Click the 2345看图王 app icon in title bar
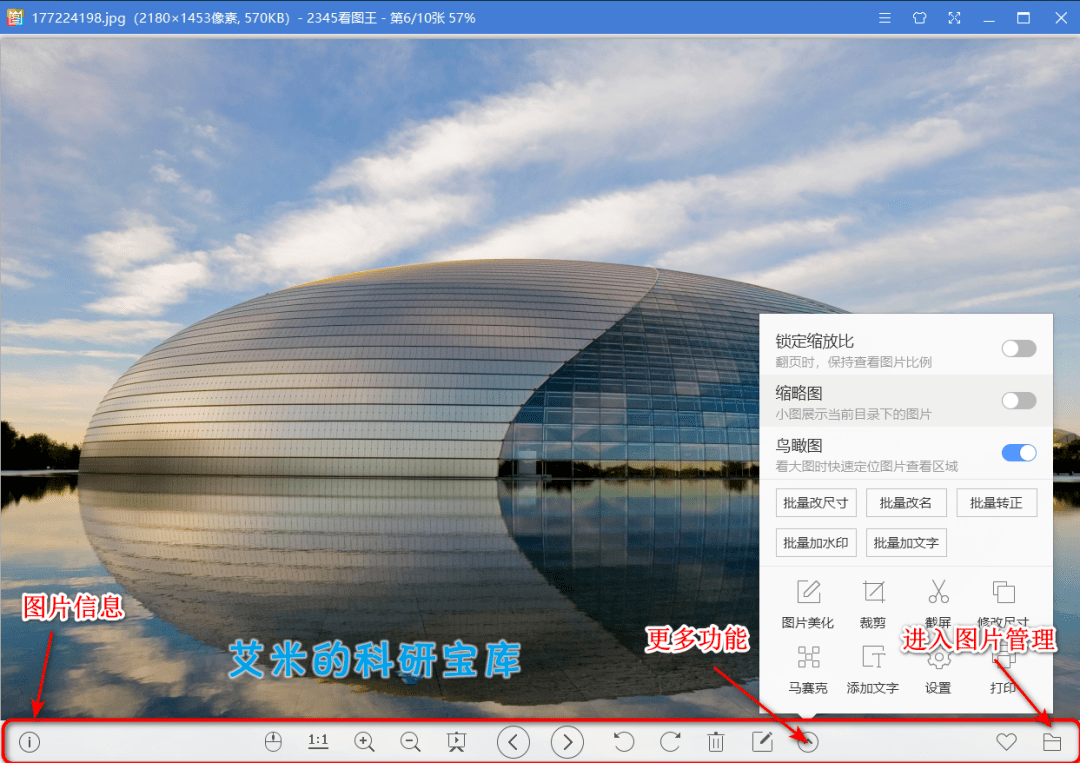 [x=15, y=18]
